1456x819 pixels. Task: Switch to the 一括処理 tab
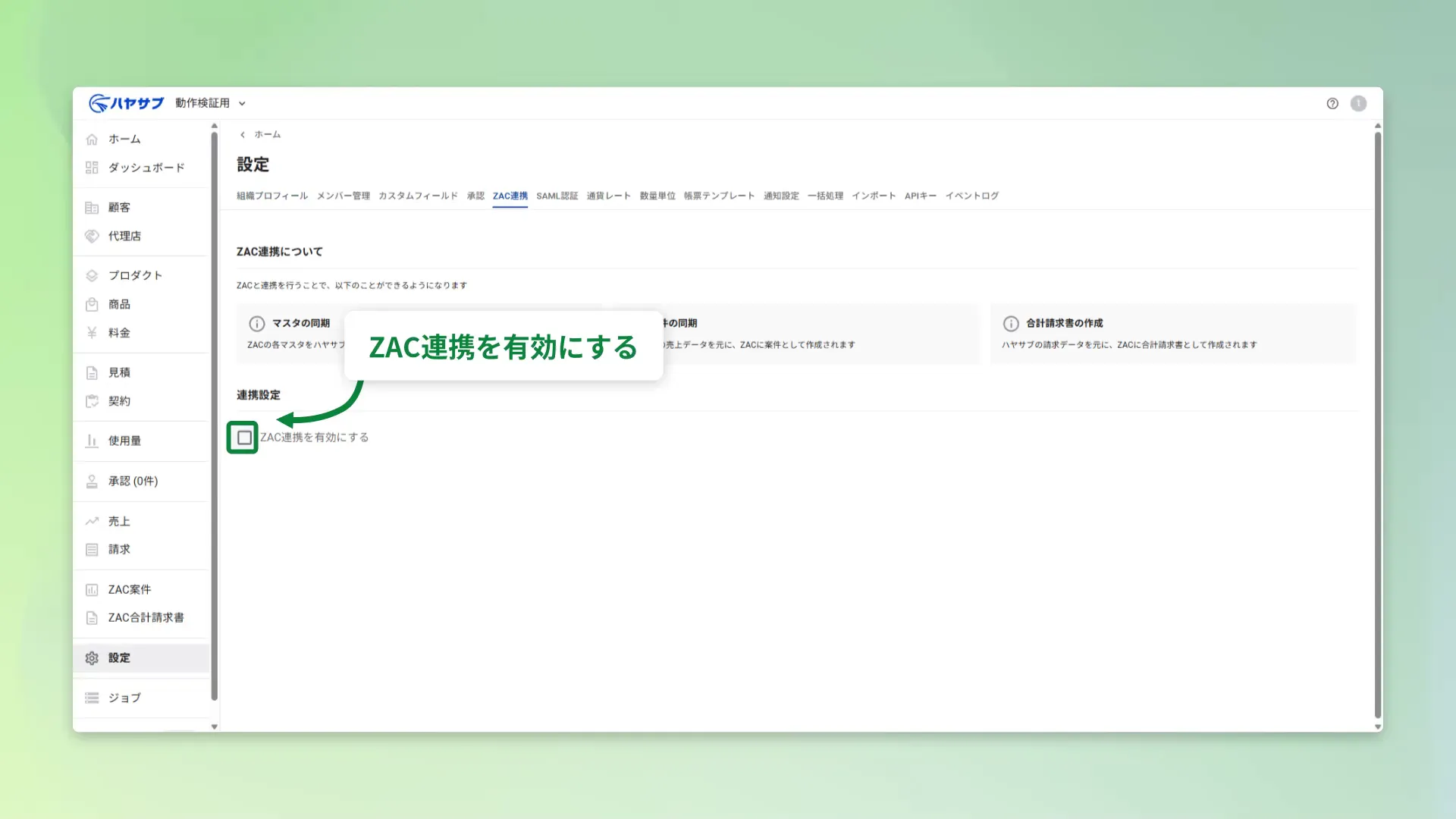[826, 196]
